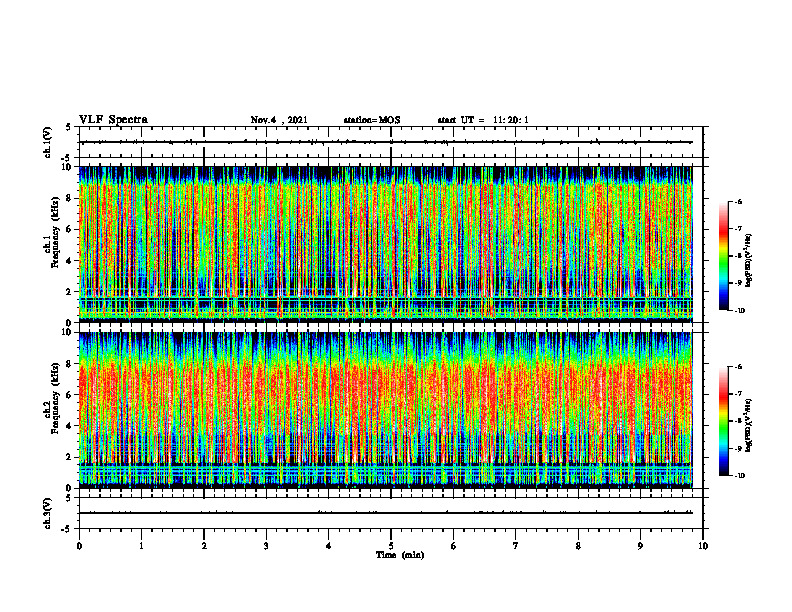Click the time axis tick label "10"
Image resolution: width=792 pixels, height=612 pixels.
point(703,546)
